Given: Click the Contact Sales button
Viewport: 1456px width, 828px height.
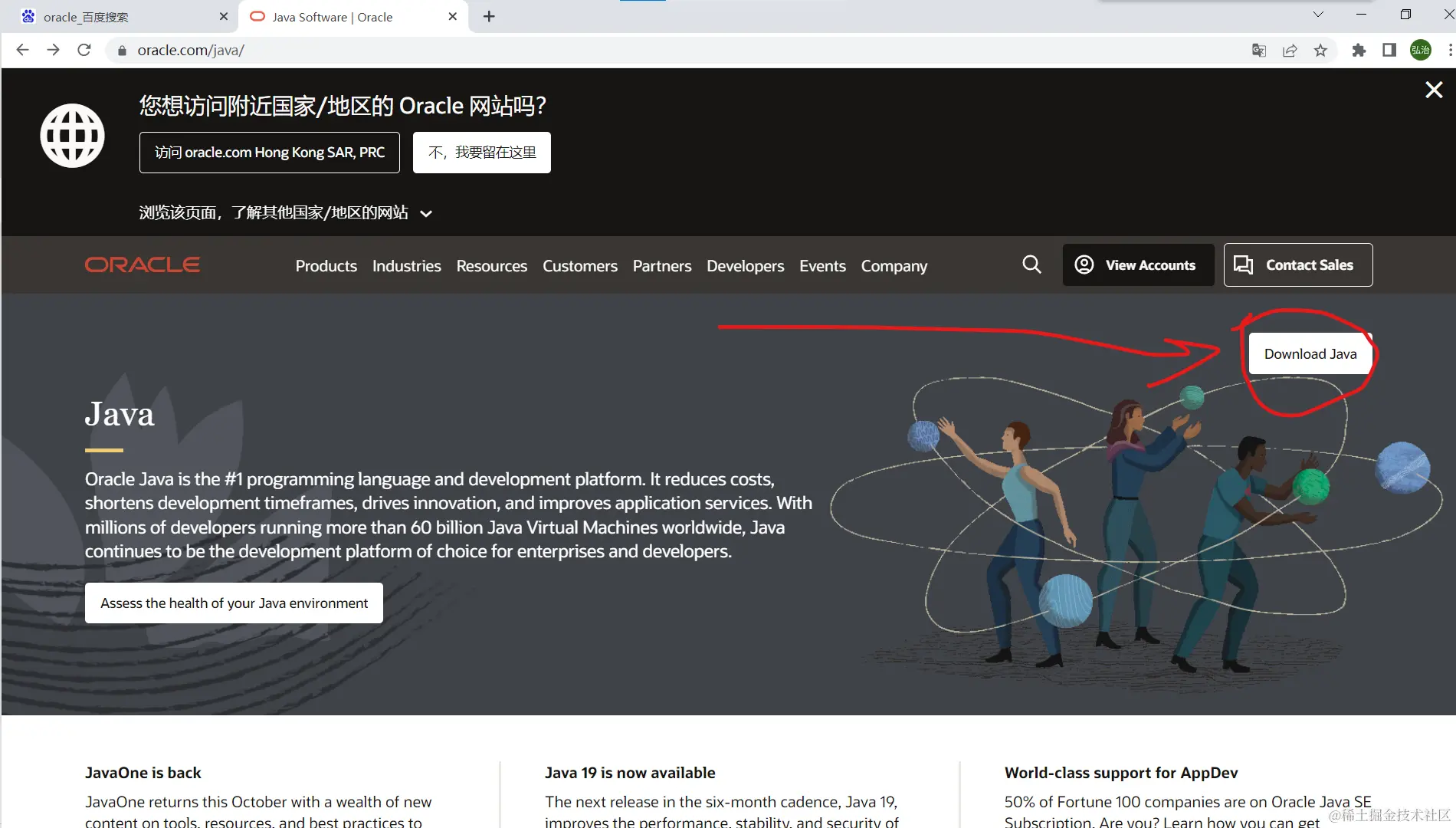Looking at the screenshot, I should pyautogui.click(x=1298, y=265).
